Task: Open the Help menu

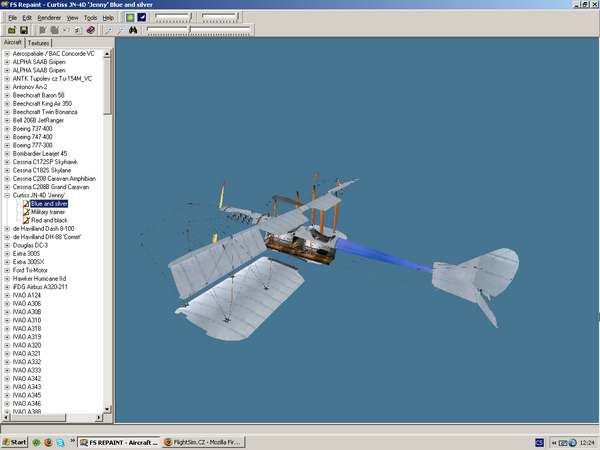Action: coord(108,18)
